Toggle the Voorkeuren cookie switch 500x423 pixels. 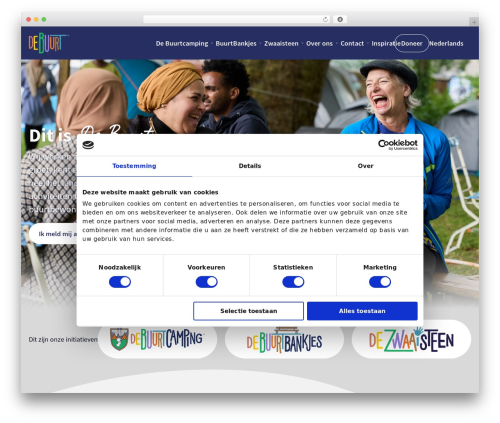(x=207, y=282)
